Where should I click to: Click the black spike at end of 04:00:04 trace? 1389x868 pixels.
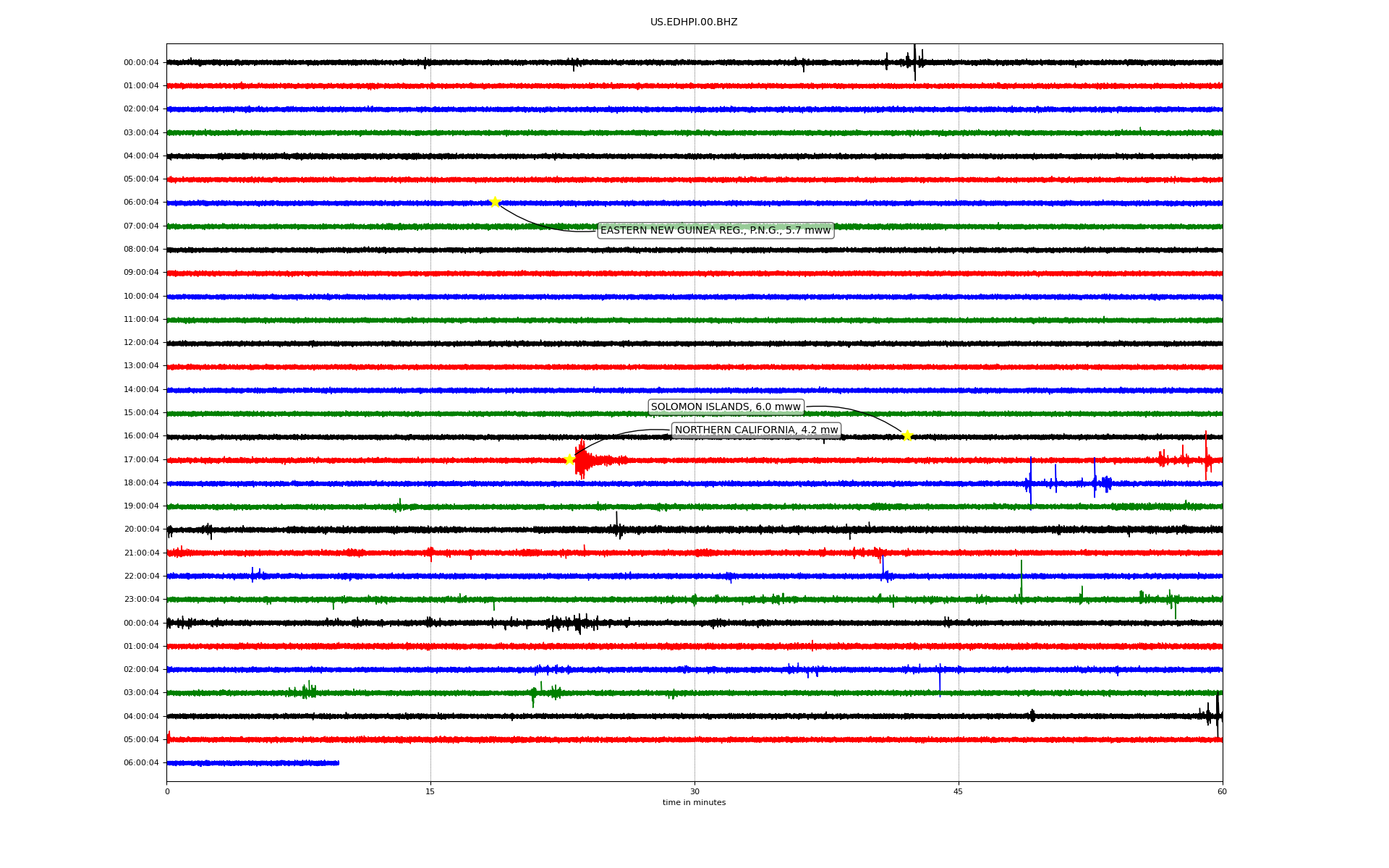[1217, 715]
